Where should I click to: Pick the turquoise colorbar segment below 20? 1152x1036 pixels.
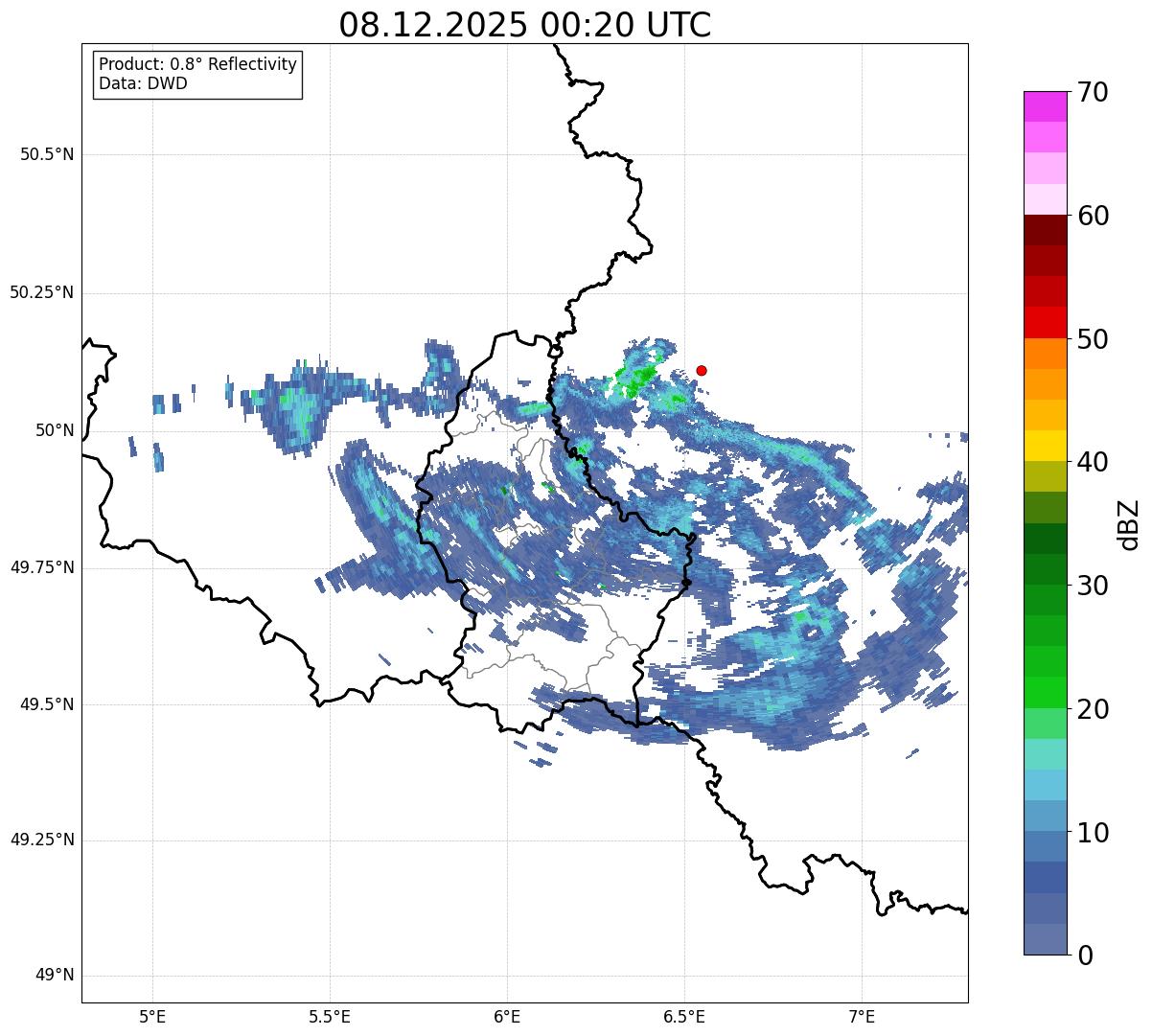coord(1045,753)
